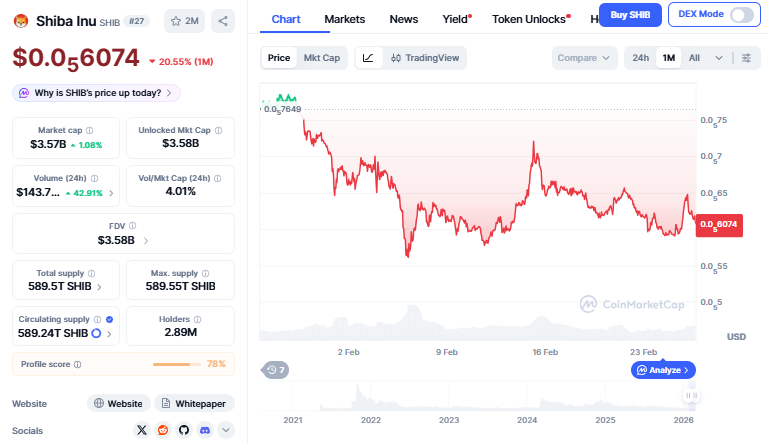The height and width of the screenshot is (444, 768).
Task: Click the Buy SHIB button
Action: click(x=630, y=15)
